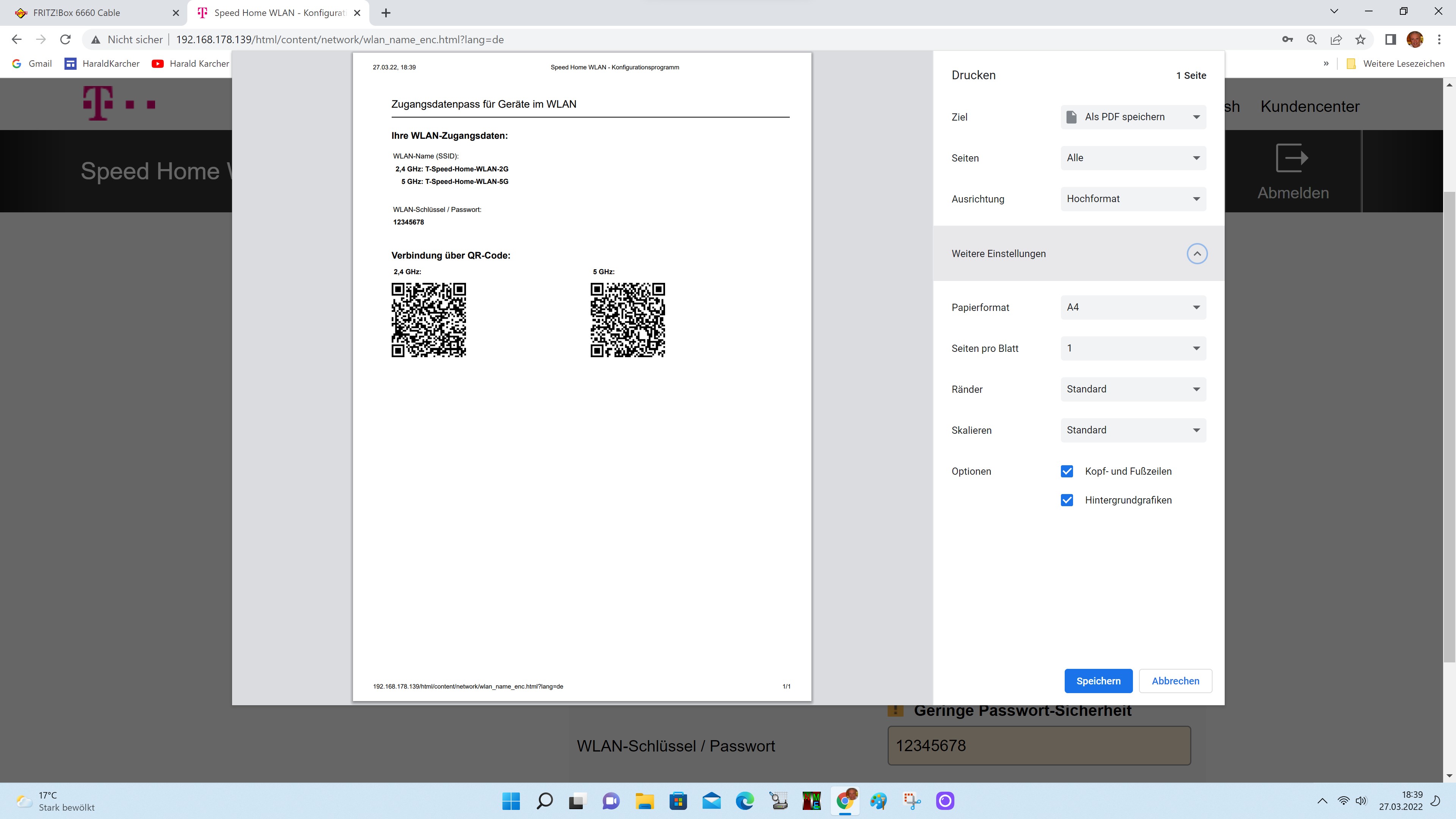Collapse the Weitere Einstellungen section
Viewport: 1456px width, 819px height.
(x=1197, y=254)
